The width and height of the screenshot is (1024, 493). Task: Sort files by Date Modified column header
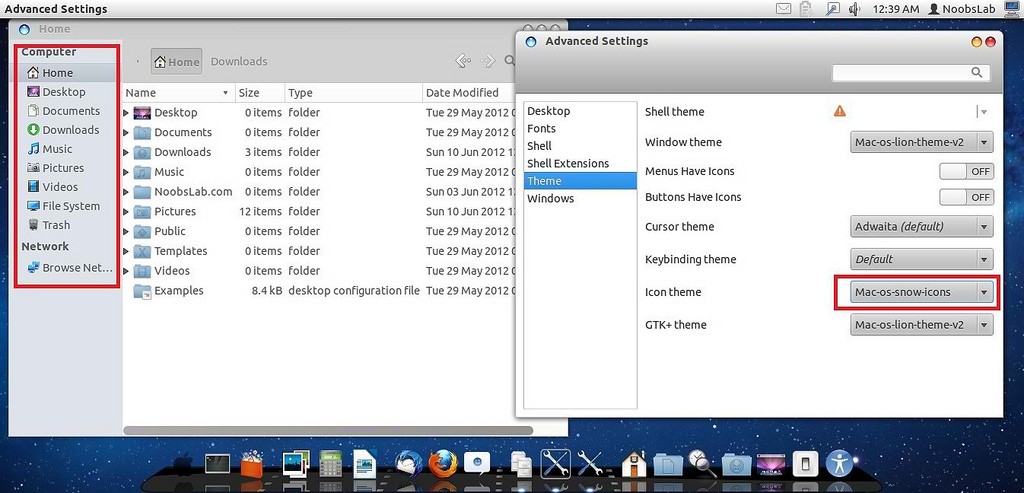coord(470,93)
